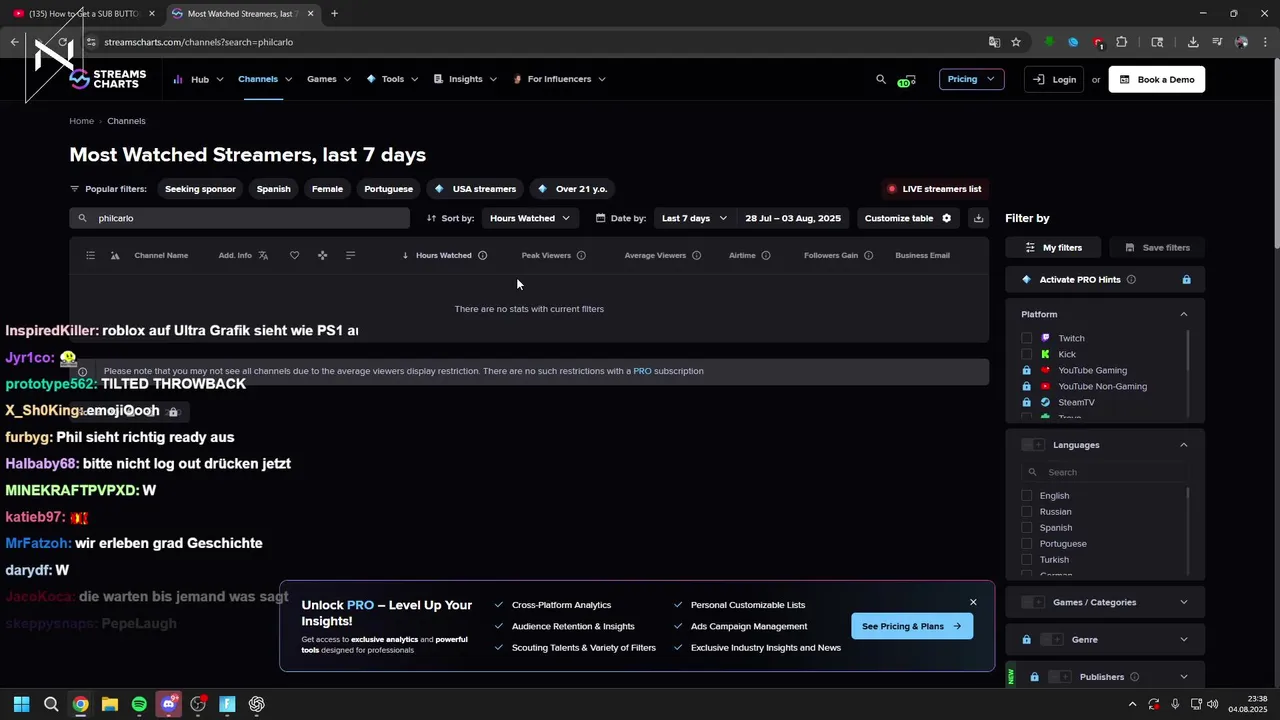The height and width of the screenshot is (720, 1280).
Task: Open the Games menu
Action: (x=329, y=79)
